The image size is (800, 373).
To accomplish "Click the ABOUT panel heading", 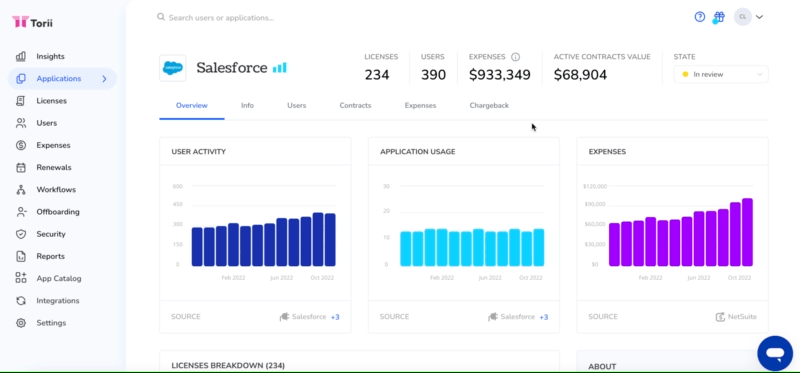I will (x=602, y=366).
